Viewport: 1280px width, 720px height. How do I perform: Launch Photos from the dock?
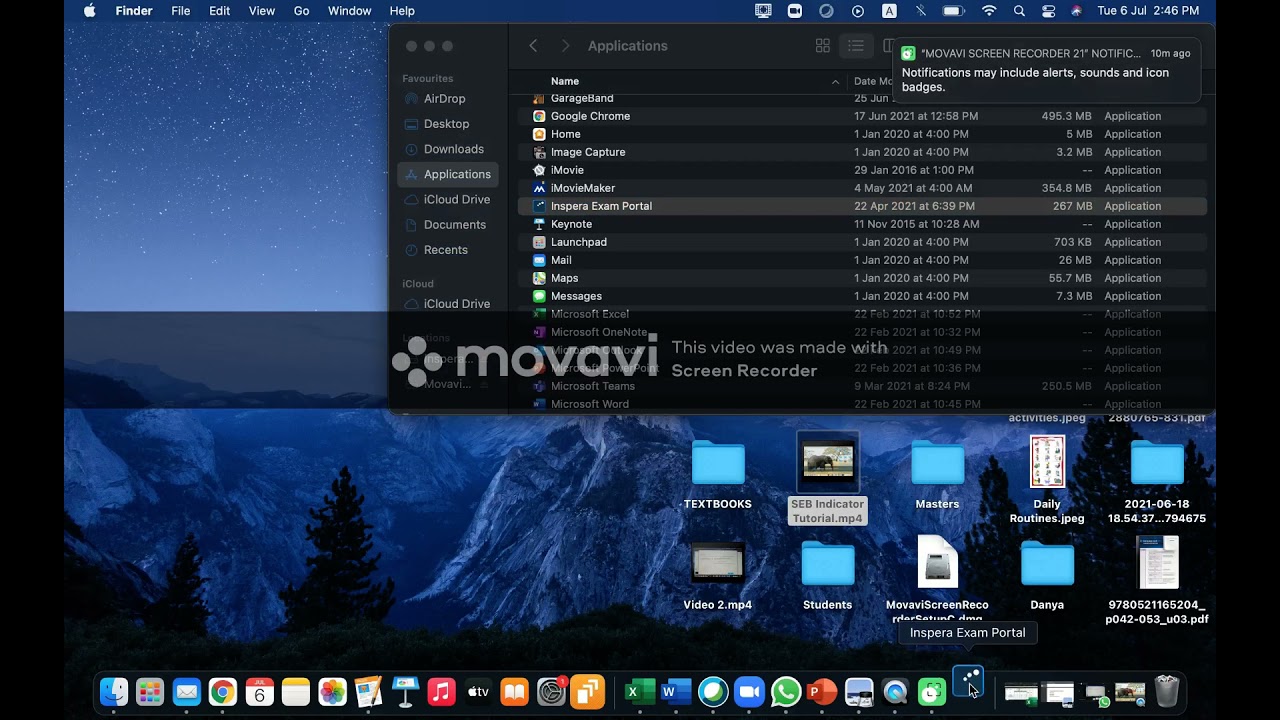point(332,692)
